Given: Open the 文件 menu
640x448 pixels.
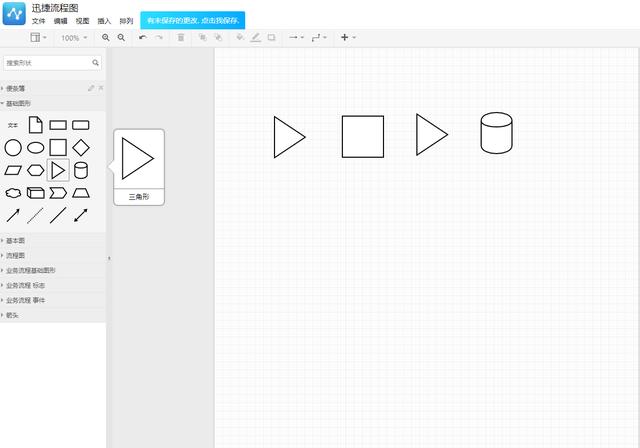Looking at the screenshot, I should point(38,20).
